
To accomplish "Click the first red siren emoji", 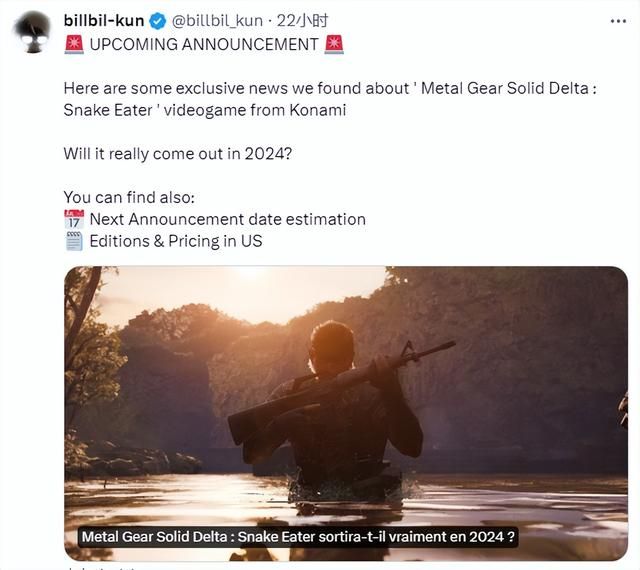I will 74,44.
